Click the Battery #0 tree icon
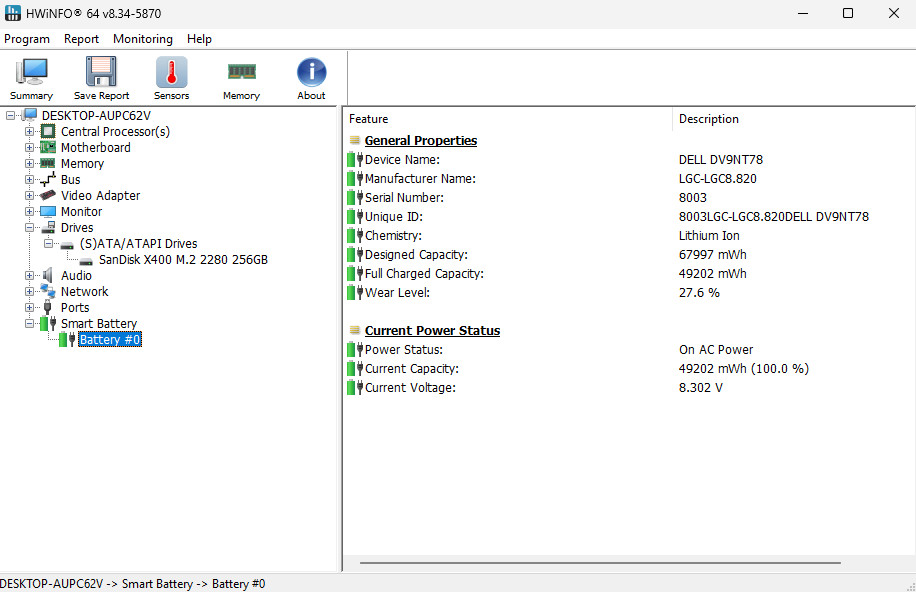This screenshot has width=916, height=592. [67, 340]
